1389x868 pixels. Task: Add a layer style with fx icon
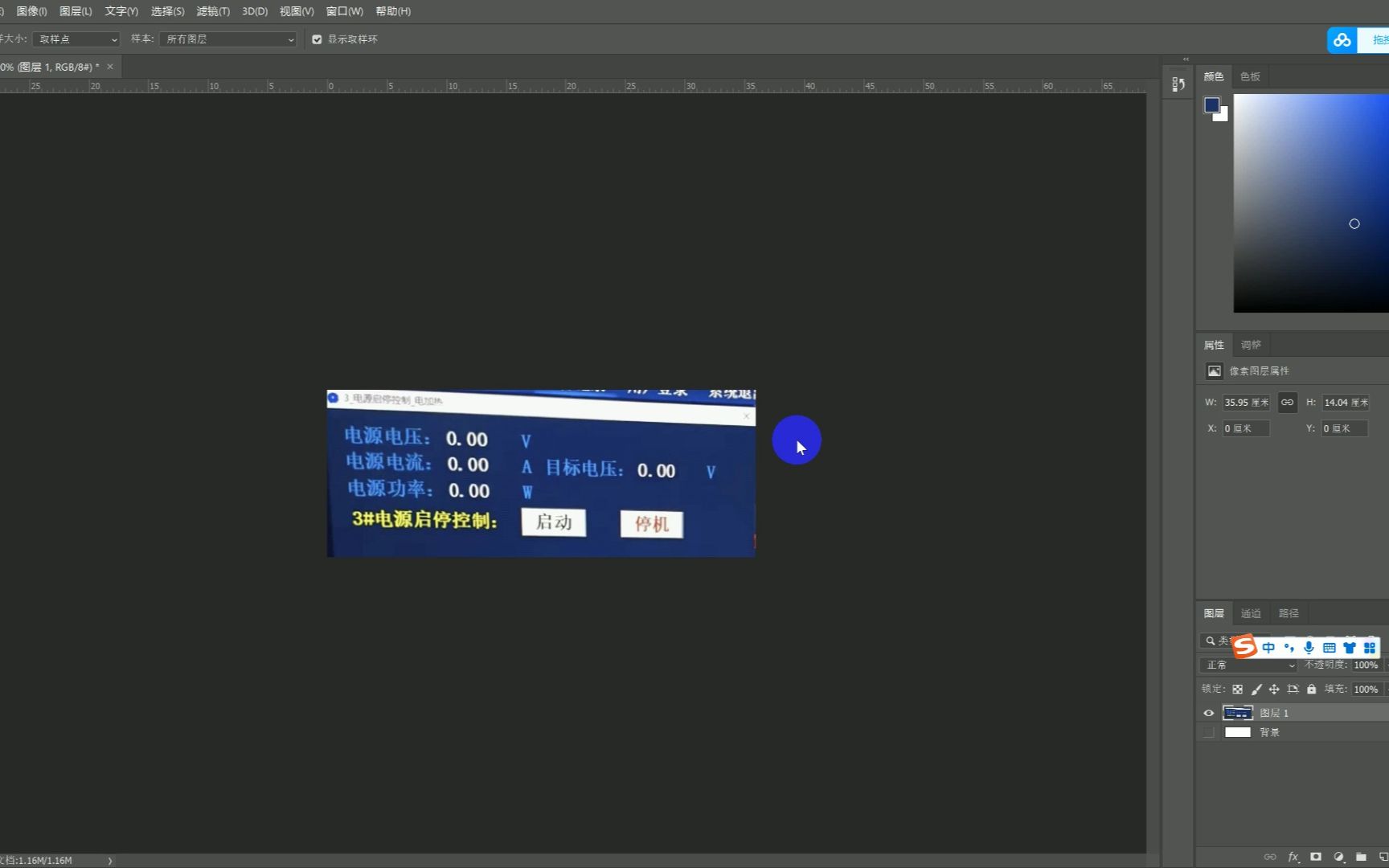coord(1293,857)
